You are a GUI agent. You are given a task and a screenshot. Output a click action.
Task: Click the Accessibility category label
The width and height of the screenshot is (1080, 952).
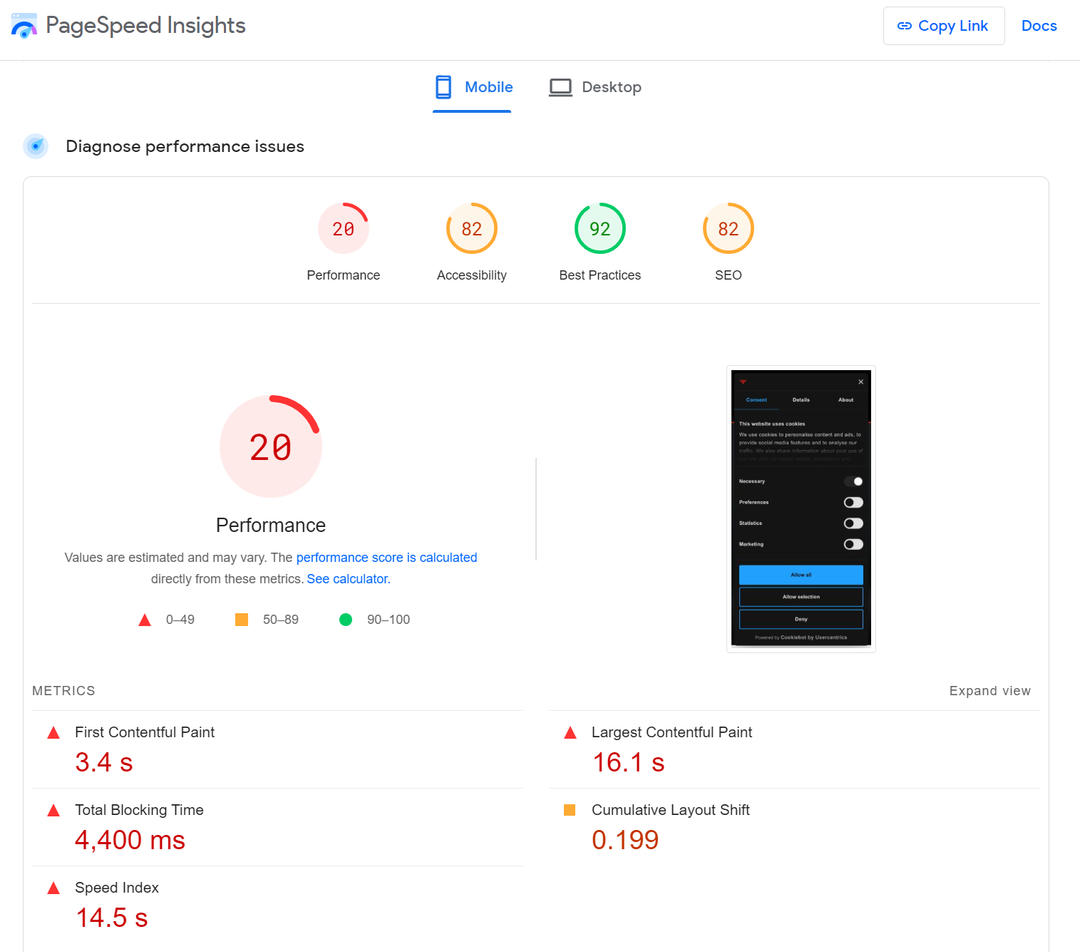tap(472, 275)
